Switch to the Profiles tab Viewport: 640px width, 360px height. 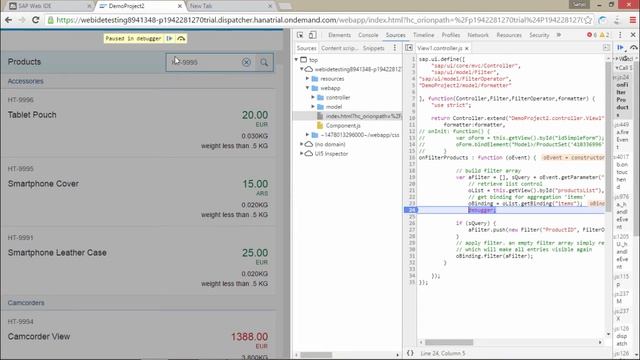(451, 35)
